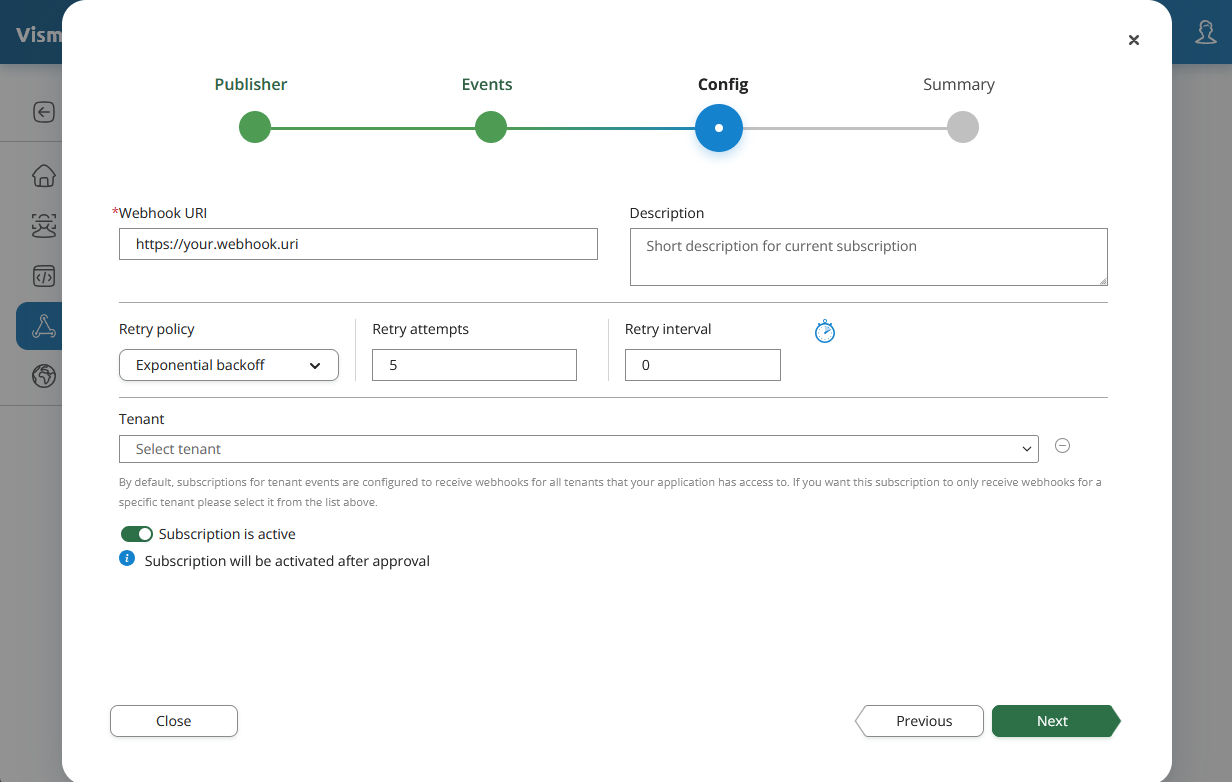Click the Webhook URI input field

point(358,244)
